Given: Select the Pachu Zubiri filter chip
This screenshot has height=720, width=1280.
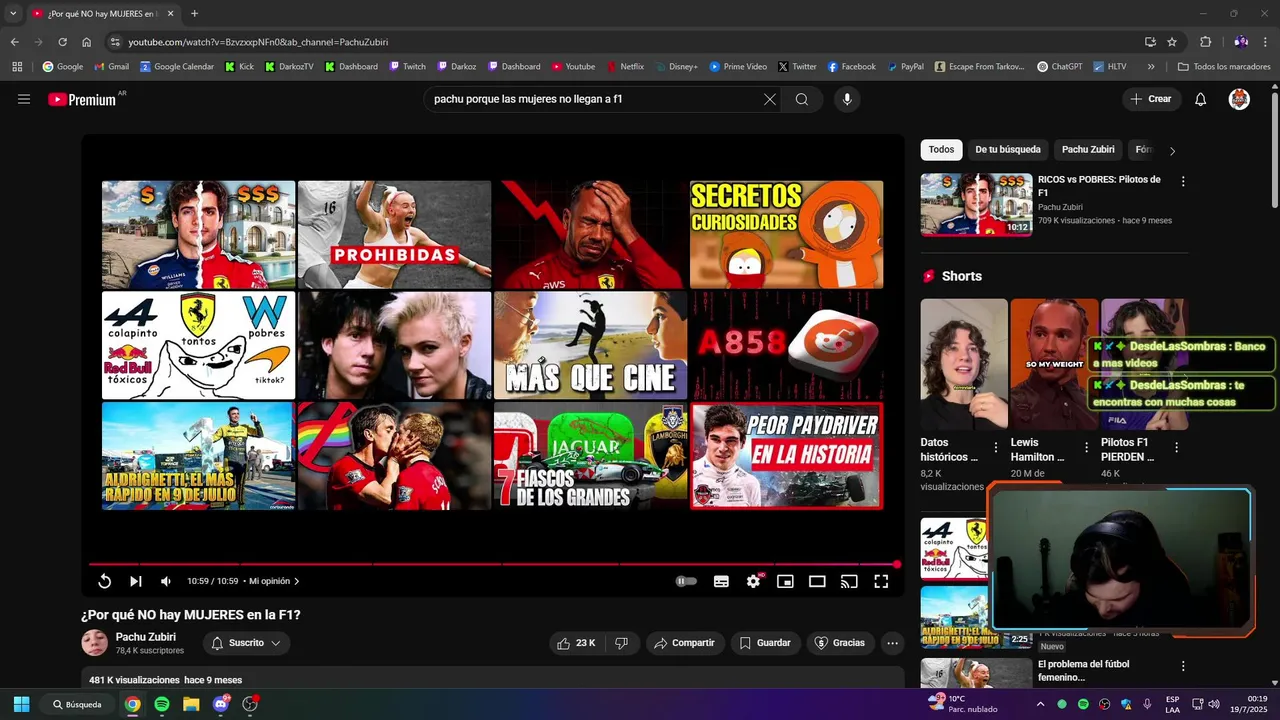Looking at the screenshot, I should (x=1088, y=150).
